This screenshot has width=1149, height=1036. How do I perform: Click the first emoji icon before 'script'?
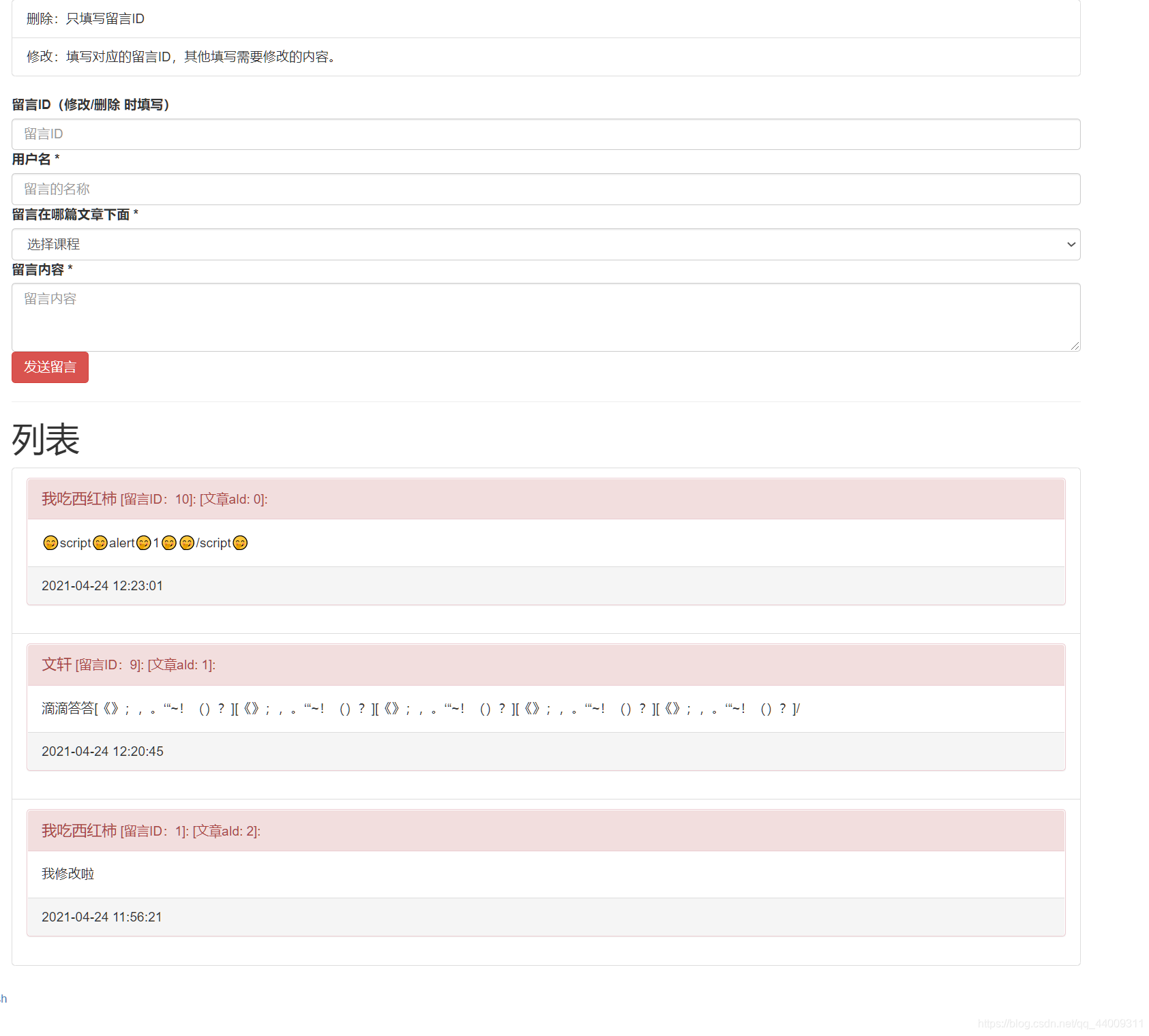pyautogui.click(x=50, y=543)
